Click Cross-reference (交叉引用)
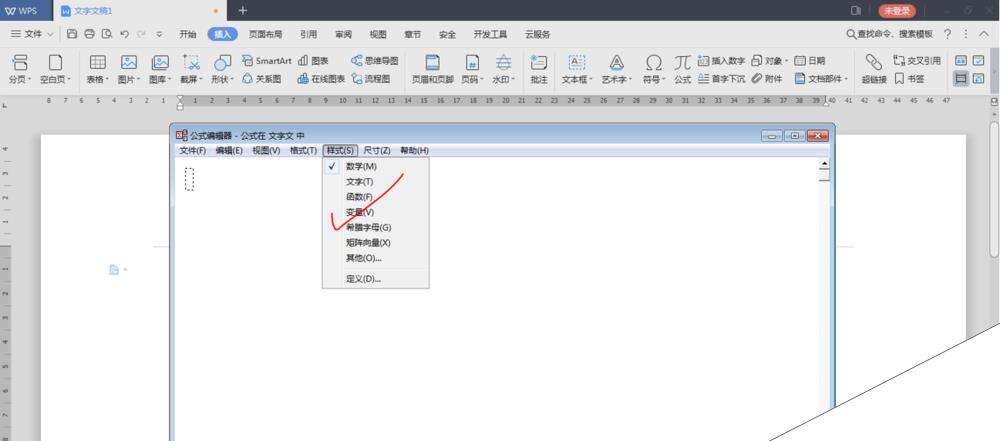The height and width of the screenshot is (441, 1000). (x=917, y=61)
